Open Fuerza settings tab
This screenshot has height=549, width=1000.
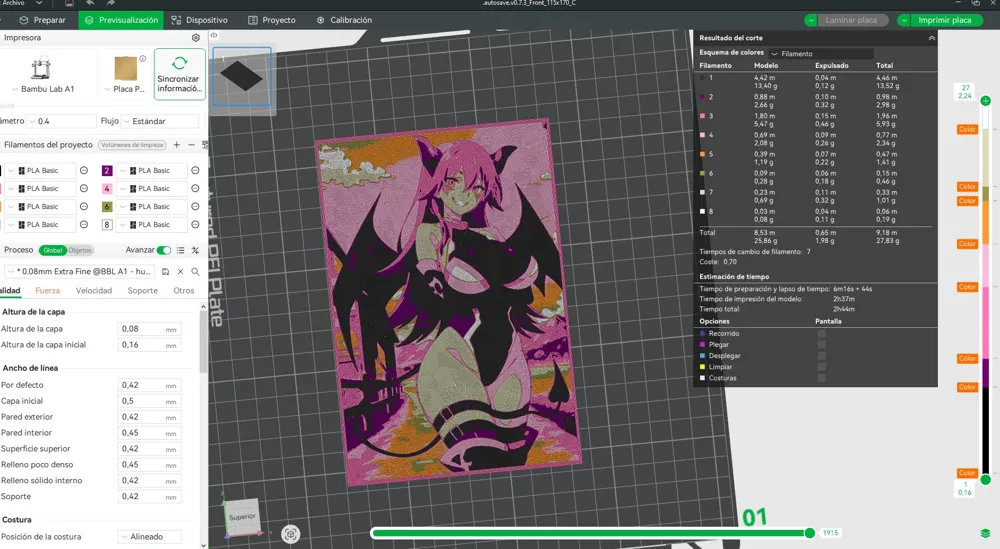click(48, 291)
